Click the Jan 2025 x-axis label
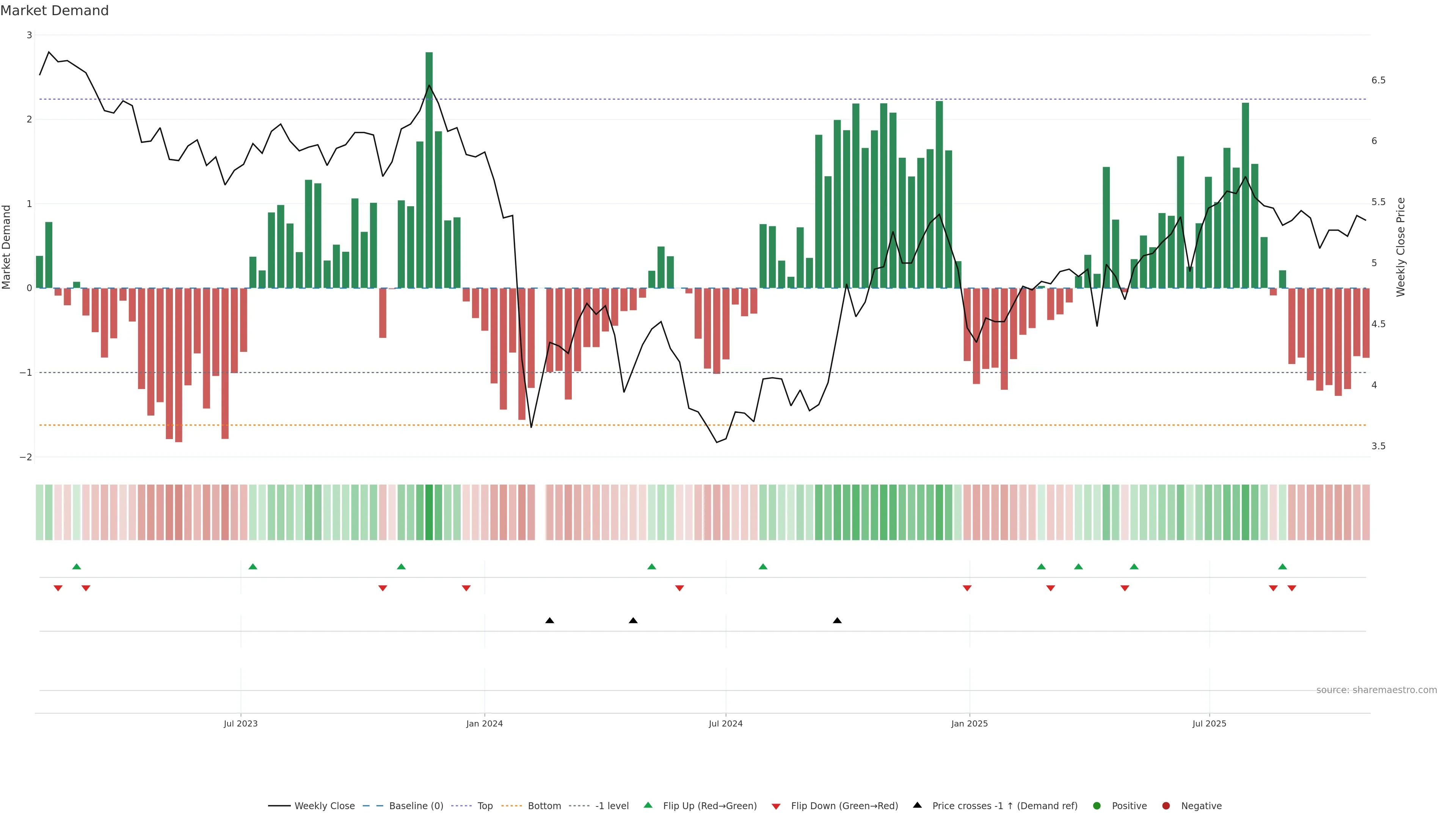This screenshot has width=1456, height=819. [x=970, y=723]
